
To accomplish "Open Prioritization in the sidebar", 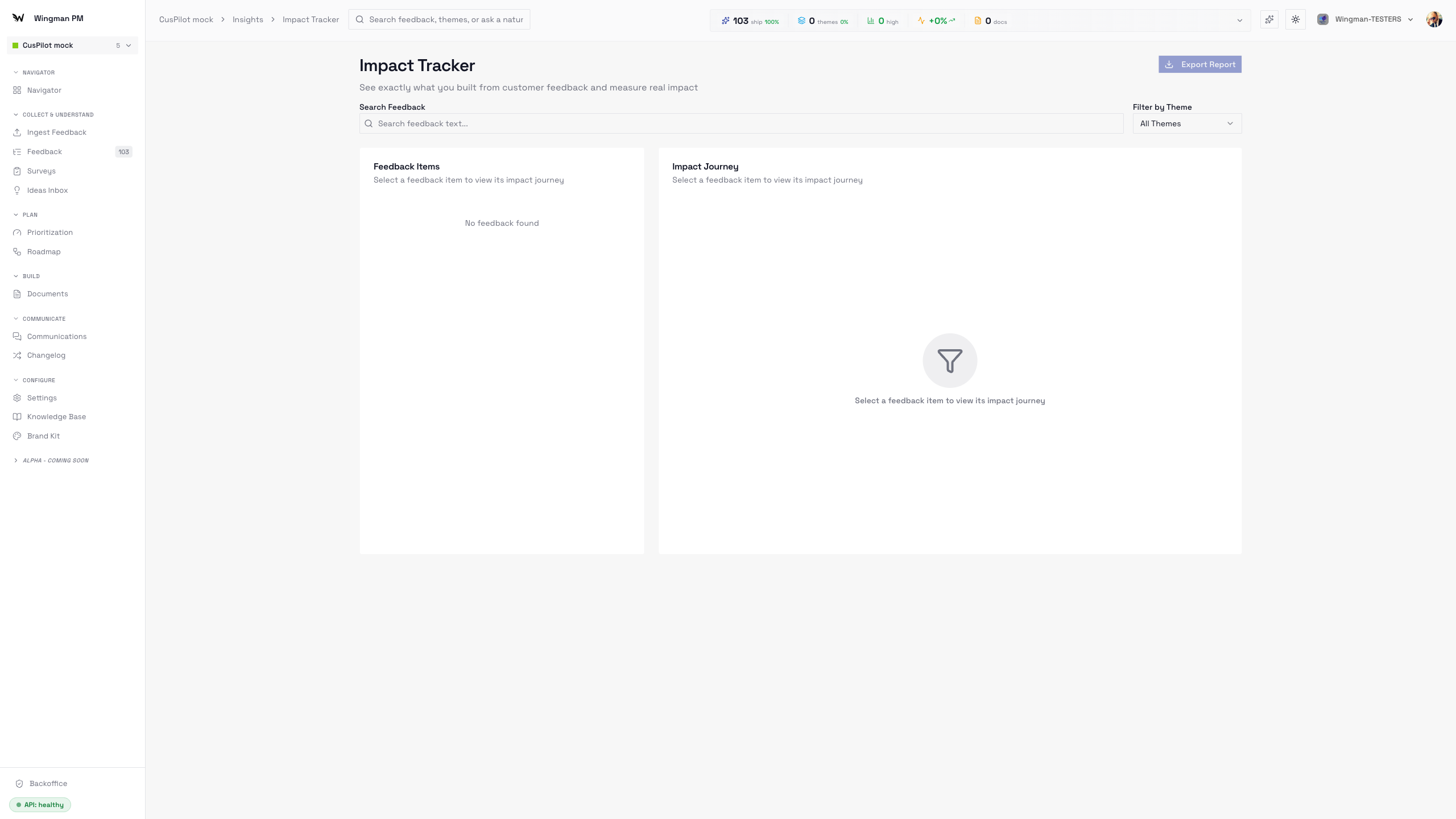I will point(50,233).
